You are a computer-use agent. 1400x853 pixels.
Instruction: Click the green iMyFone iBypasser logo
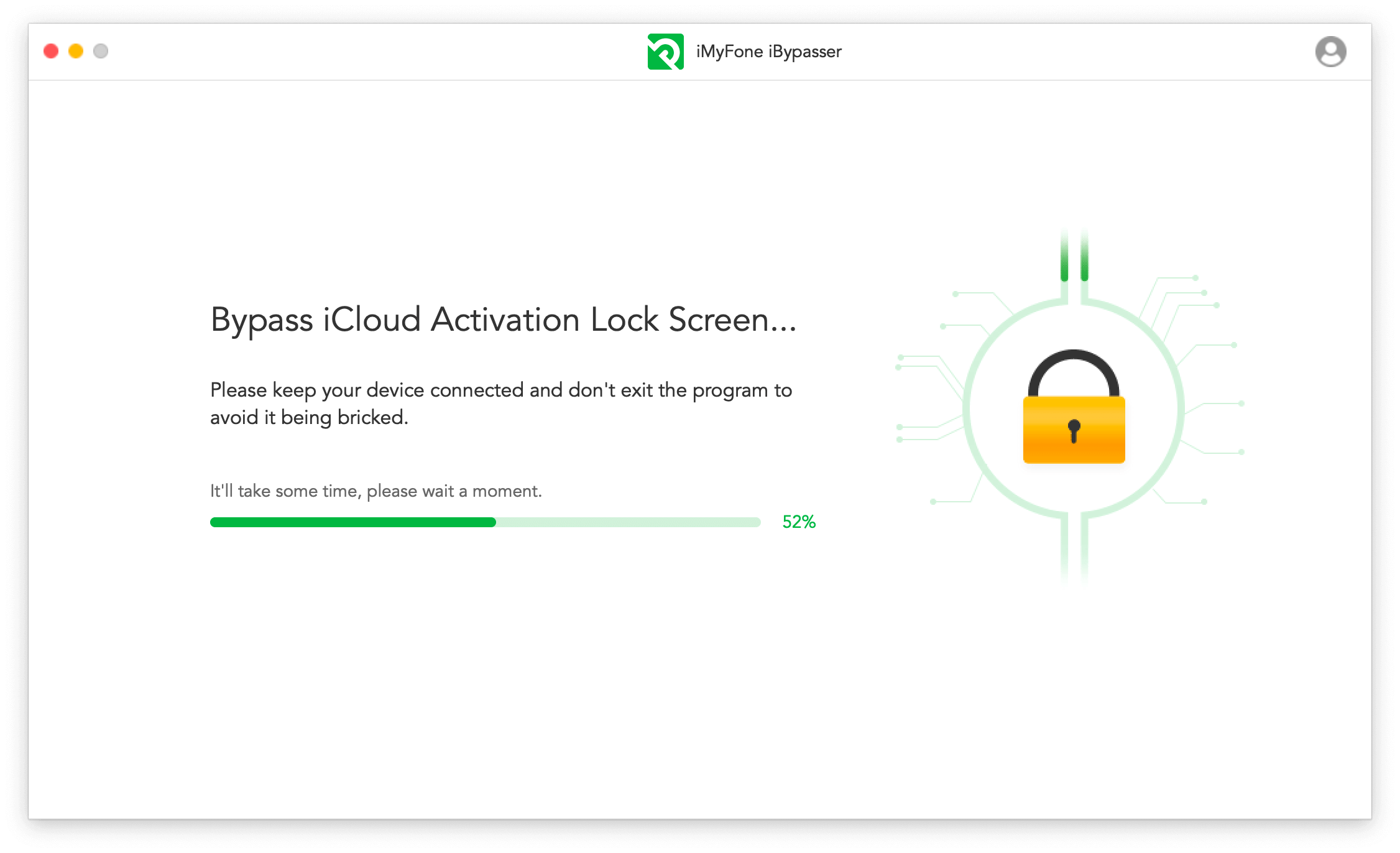(x=665, y=52)
